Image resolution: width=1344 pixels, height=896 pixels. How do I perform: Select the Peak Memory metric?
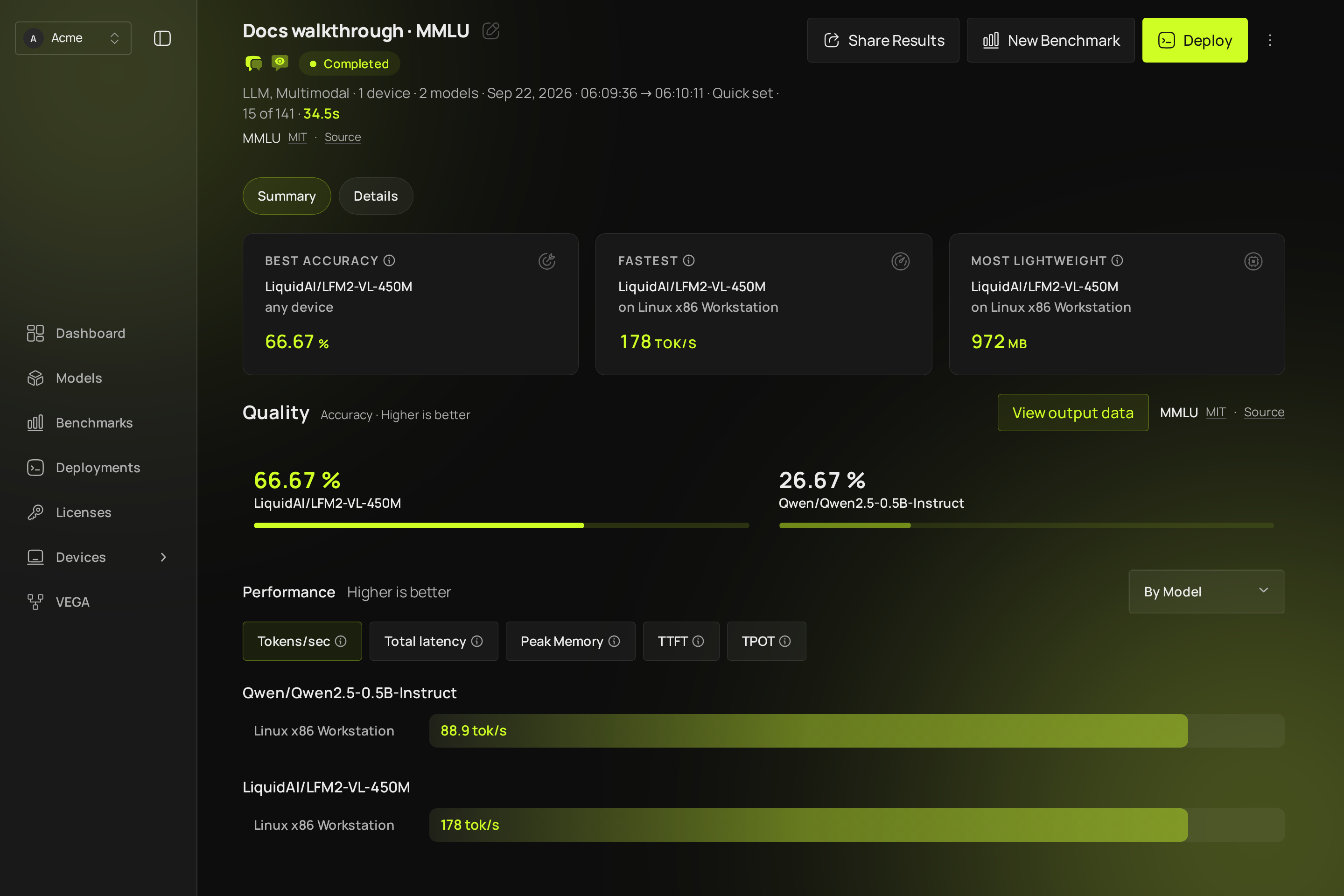click(x=570, y=641)
